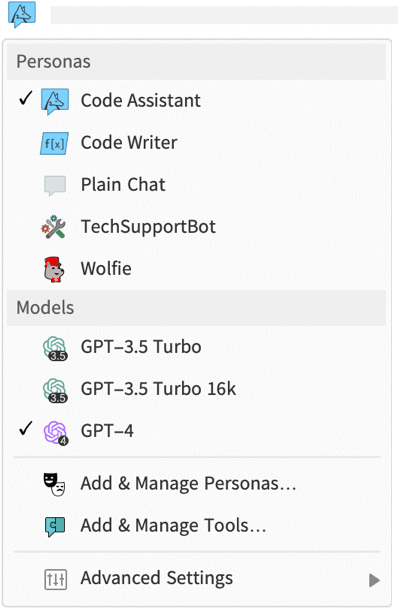Open Add & Manage Personas…
The image size is (399, 611).
pos(196,484)
